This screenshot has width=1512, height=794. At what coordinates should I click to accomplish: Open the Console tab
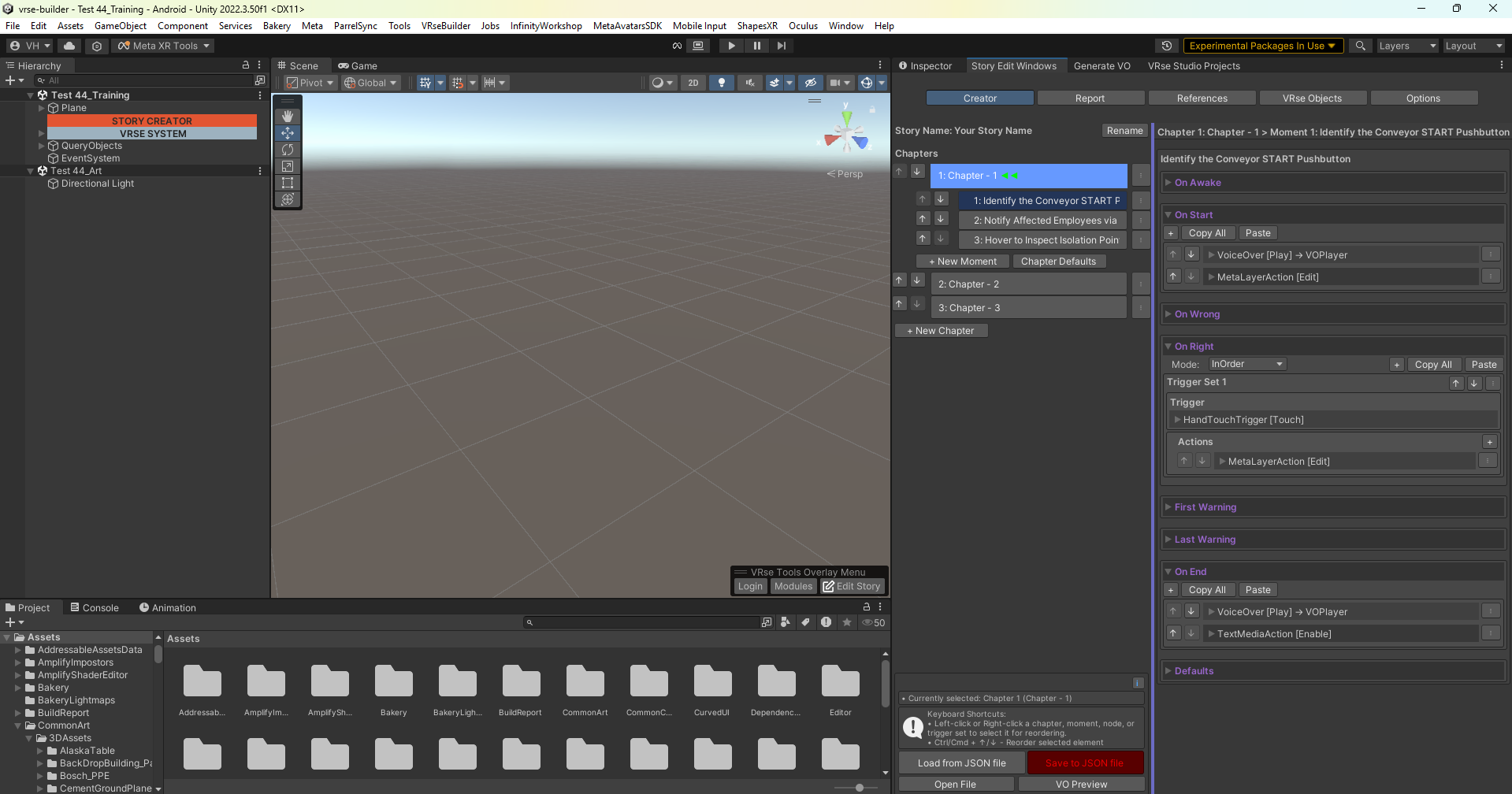click(x=95, y=608)
